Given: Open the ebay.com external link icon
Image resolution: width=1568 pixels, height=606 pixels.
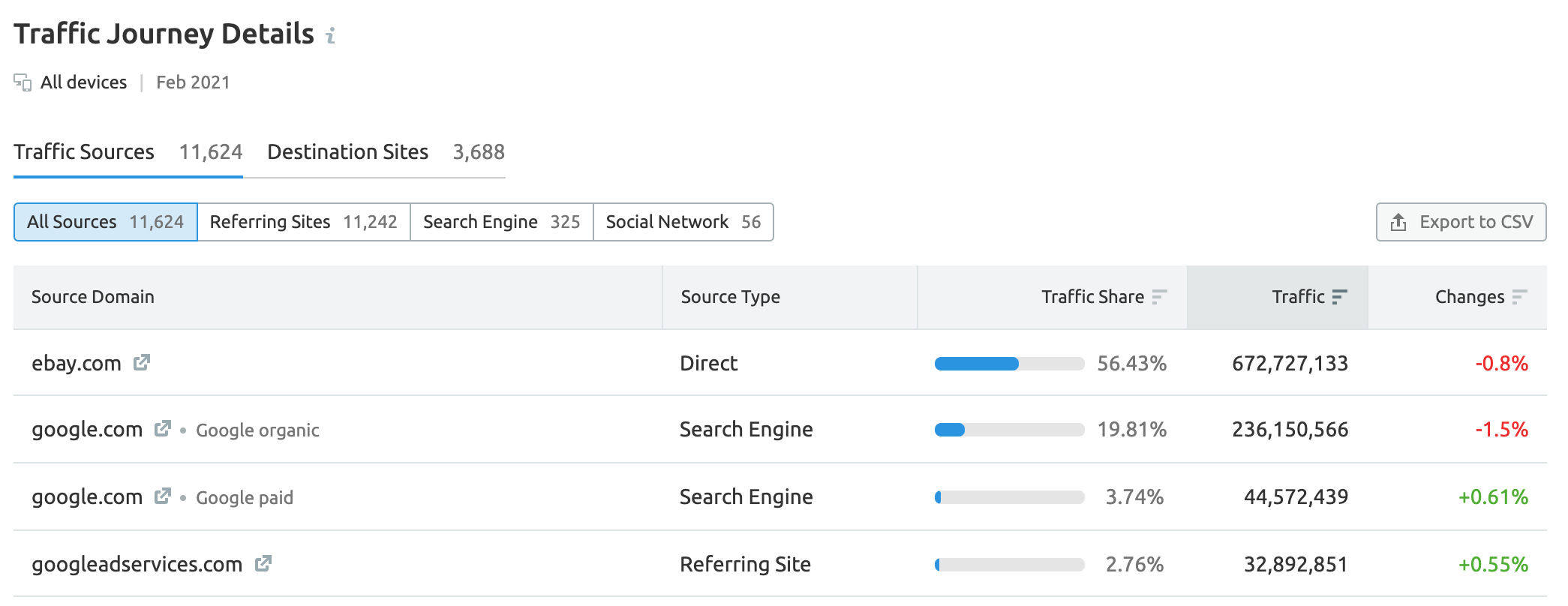Looking at the screenshot, I should pyautogui.click(x=141, y=363).
